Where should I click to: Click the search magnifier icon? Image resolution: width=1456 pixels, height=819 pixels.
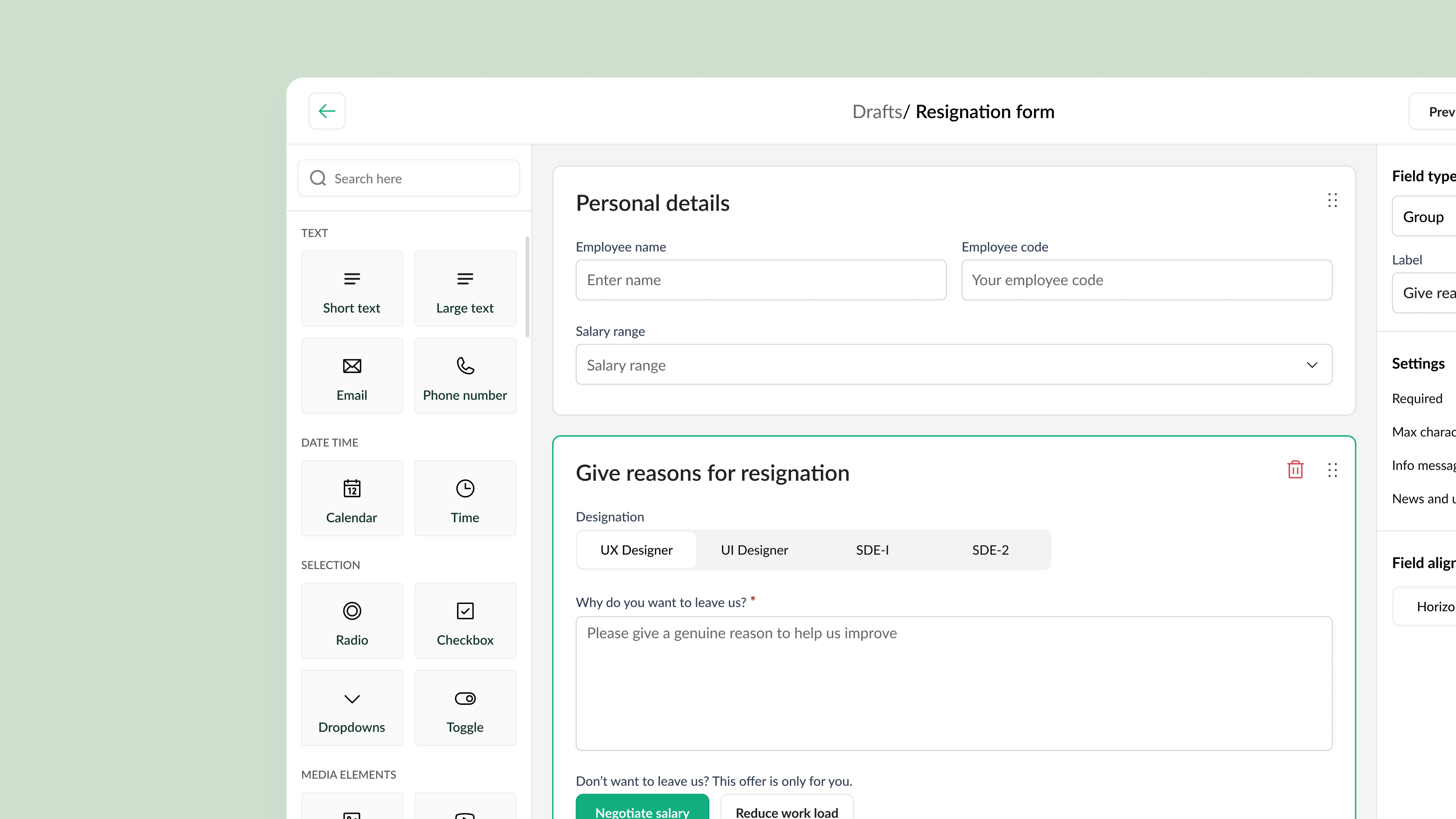318,178
